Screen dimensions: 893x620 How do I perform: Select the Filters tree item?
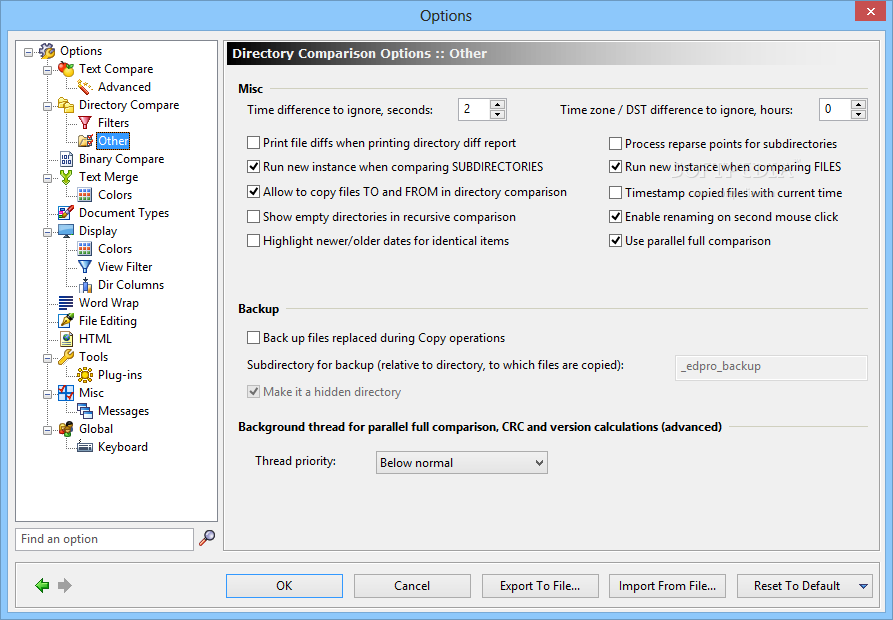113,123
